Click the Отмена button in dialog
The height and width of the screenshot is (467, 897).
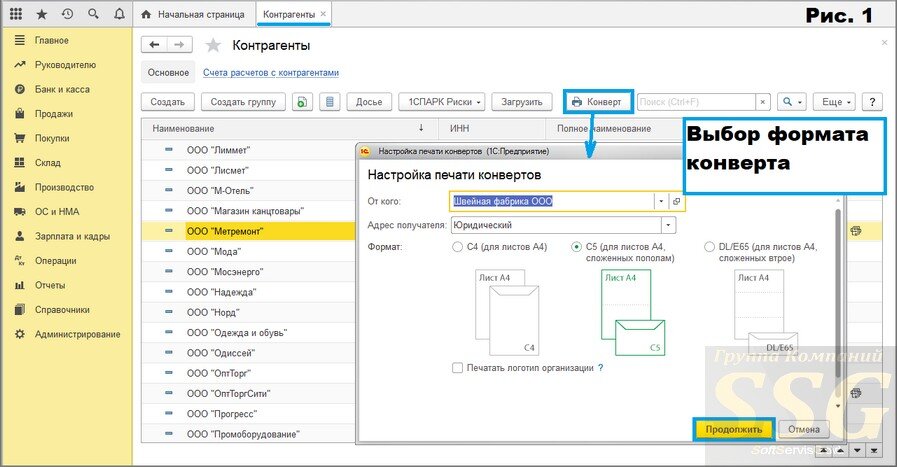coord(804,429)
